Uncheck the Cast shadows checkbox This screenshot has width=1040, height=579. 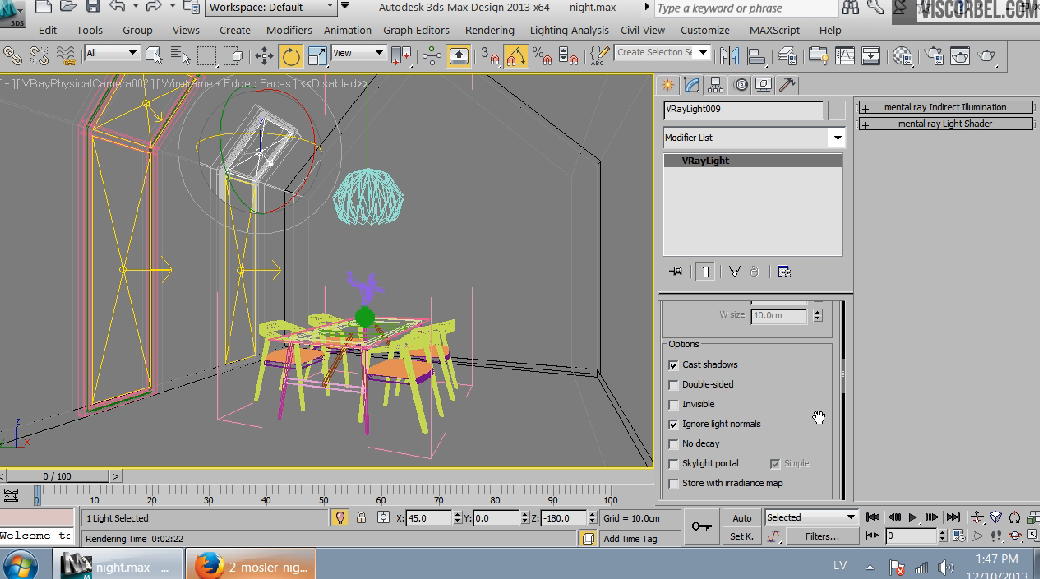(673, 365)
